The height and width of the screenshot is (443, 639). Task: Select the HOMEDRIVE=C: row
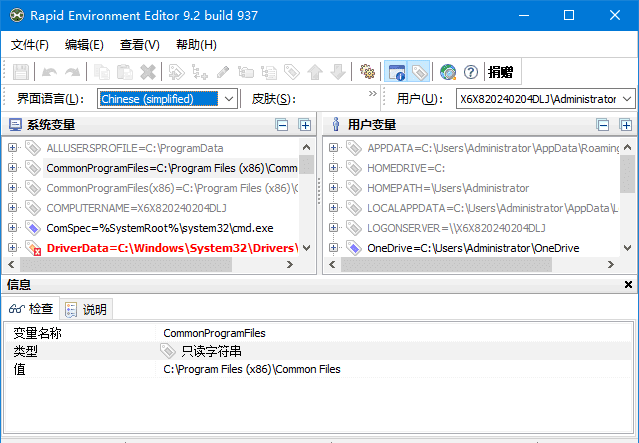(x=406, y=168)
